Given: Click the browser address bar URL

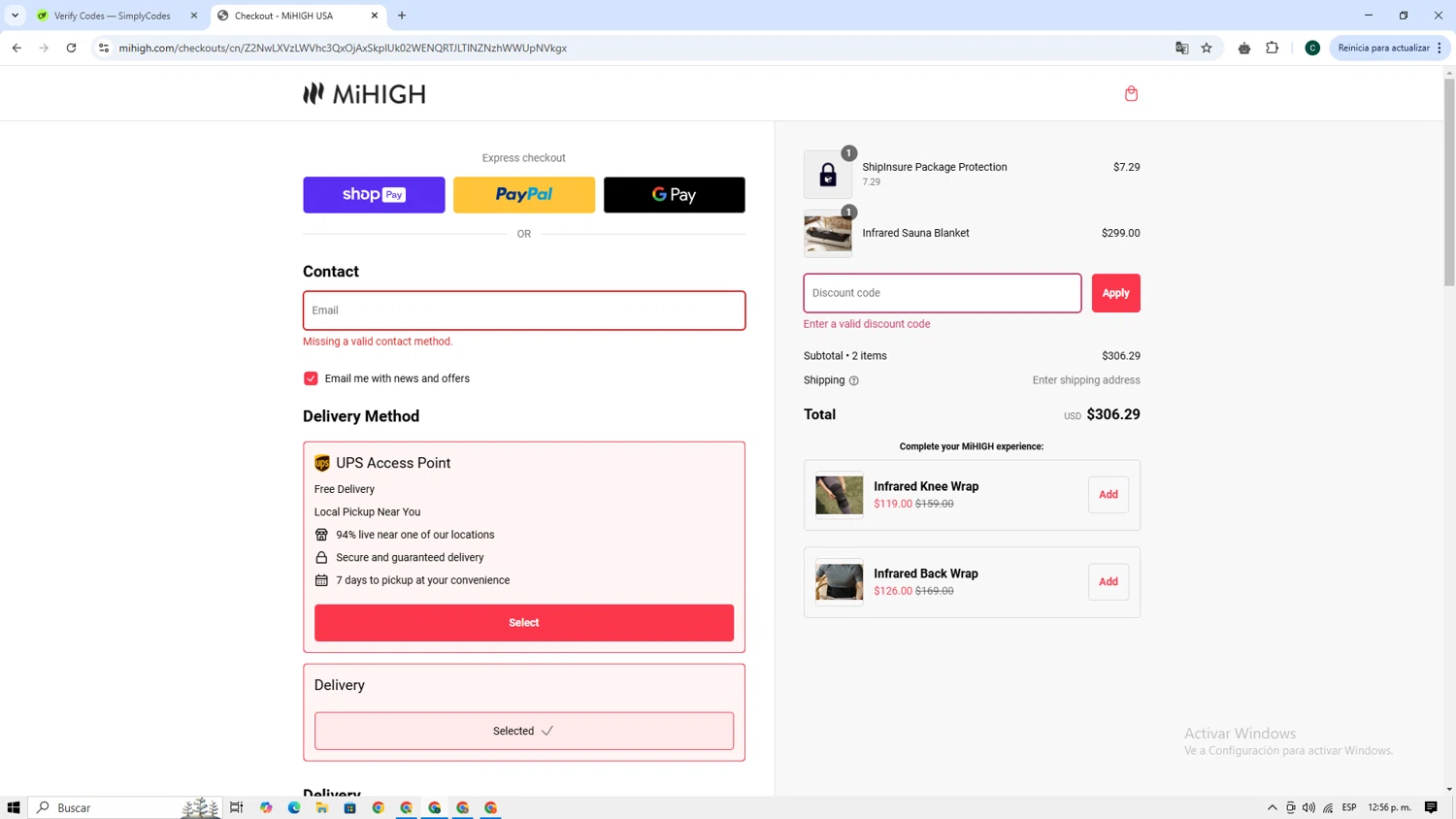Looking at the screenshot, I should coord(343,48).
